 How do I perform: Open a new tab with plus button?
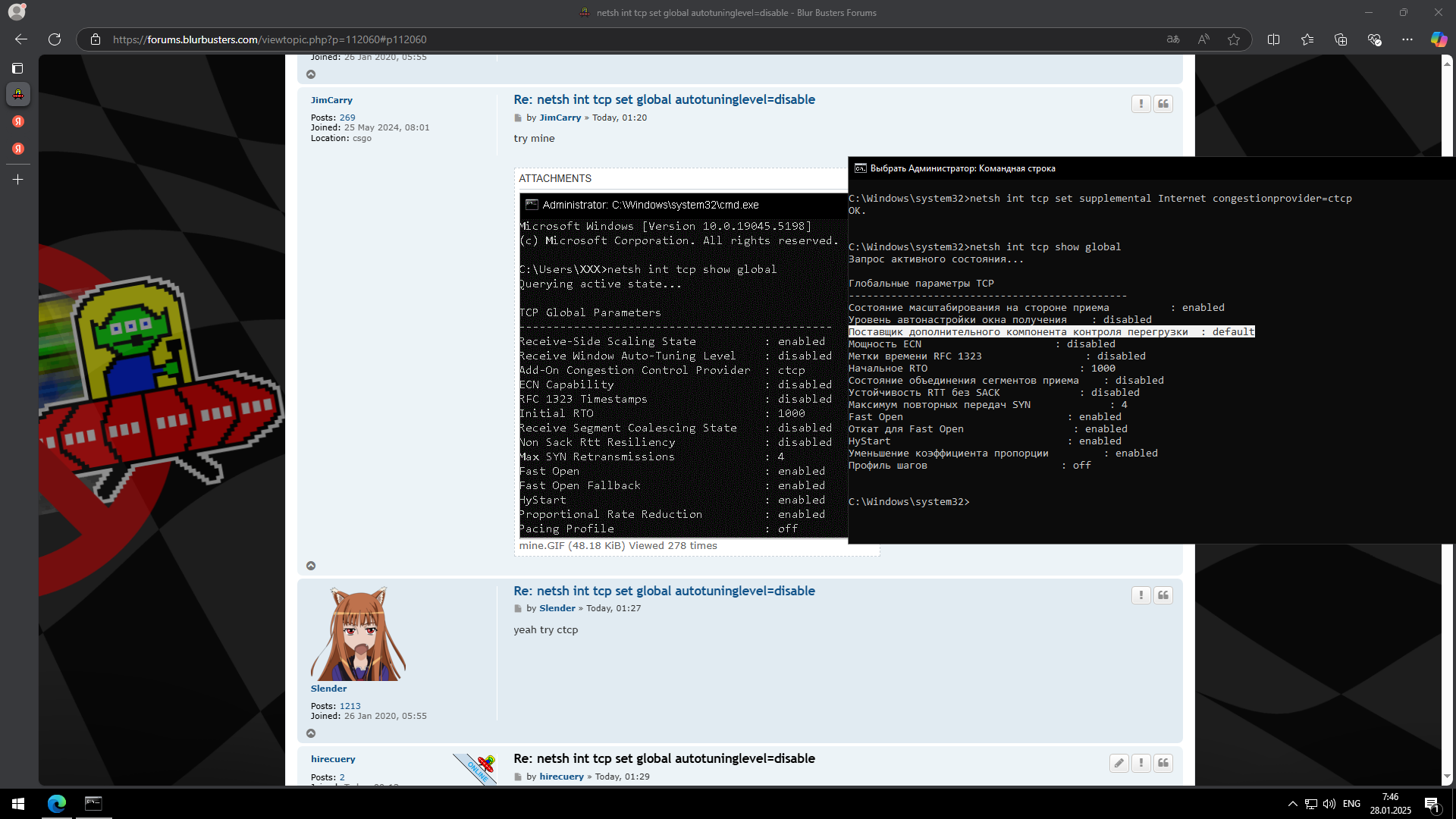point(18,180)
